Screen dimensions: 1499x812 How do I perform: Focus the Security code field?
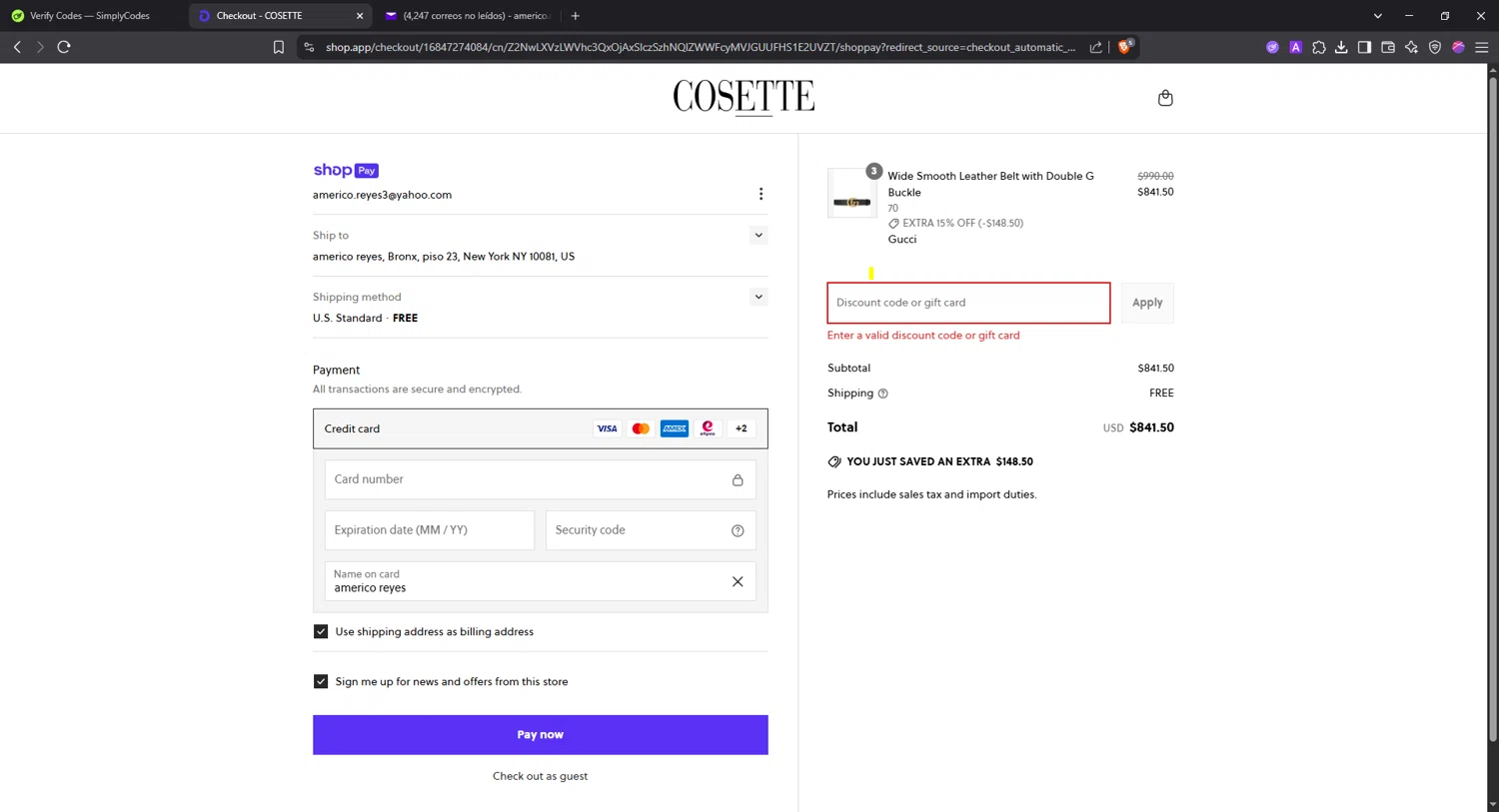pos(651,530)
